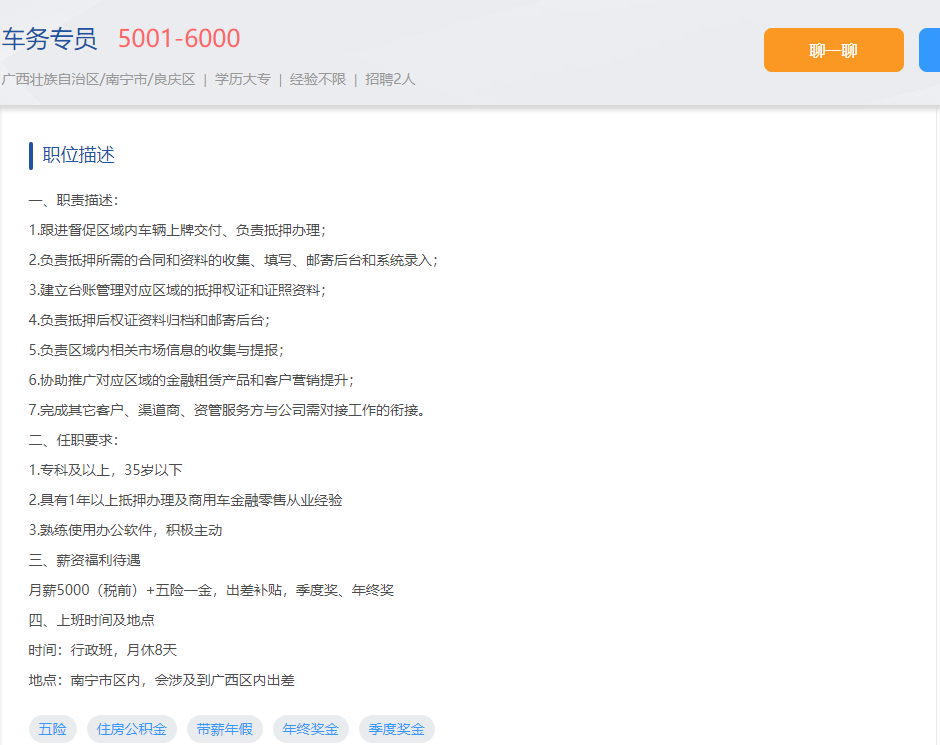The height and width of the screenshot is (745, 940).
Task: Click the salary range 5001-6000
Action: click(x=179, y=38)
